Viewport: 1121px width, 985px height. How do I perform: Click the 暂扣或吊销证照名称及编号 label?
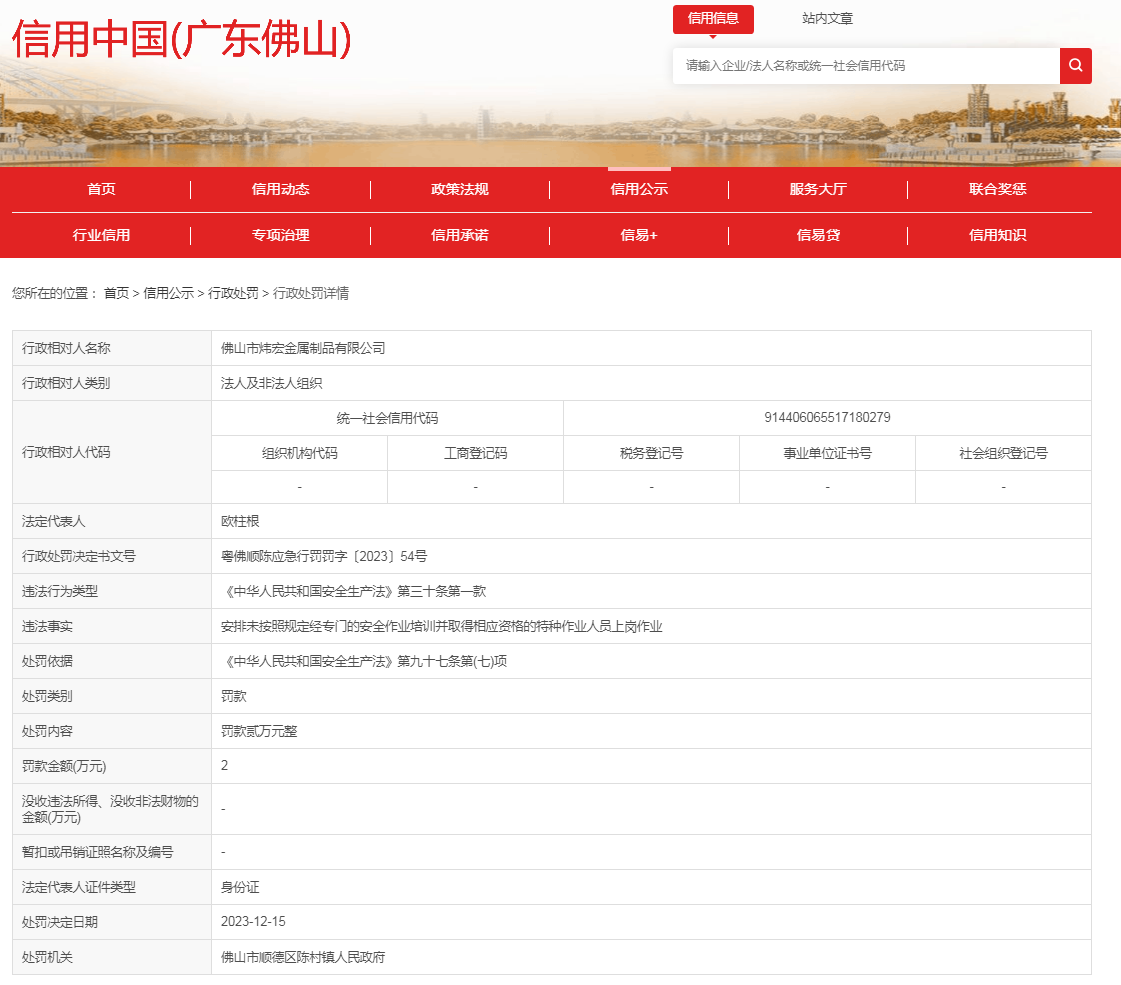97,852
